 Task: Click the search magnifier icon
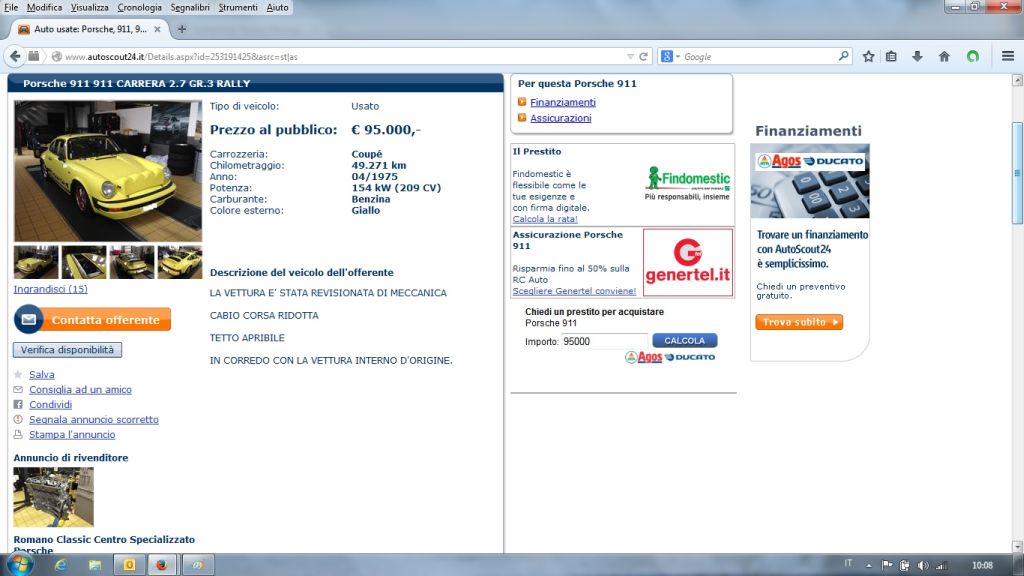[x=844, y=56]
